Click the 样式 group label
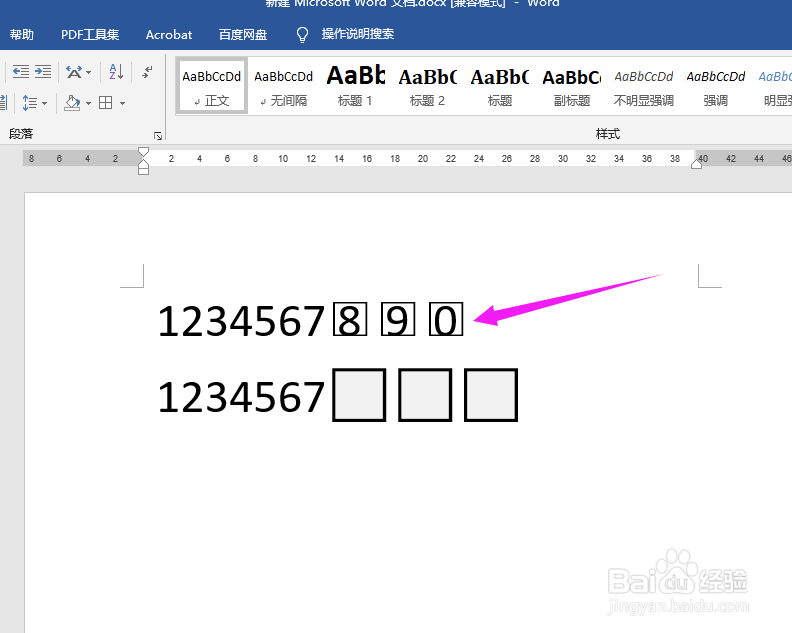This screenshot has height=633, width=792. 608,134
